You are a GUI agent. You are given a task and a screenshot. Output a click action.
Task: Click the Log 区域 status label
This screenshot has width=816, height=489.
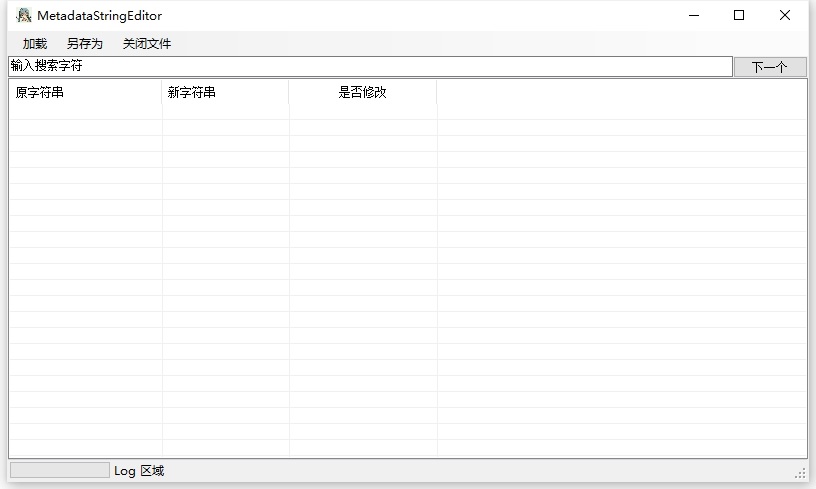(139, 471)
